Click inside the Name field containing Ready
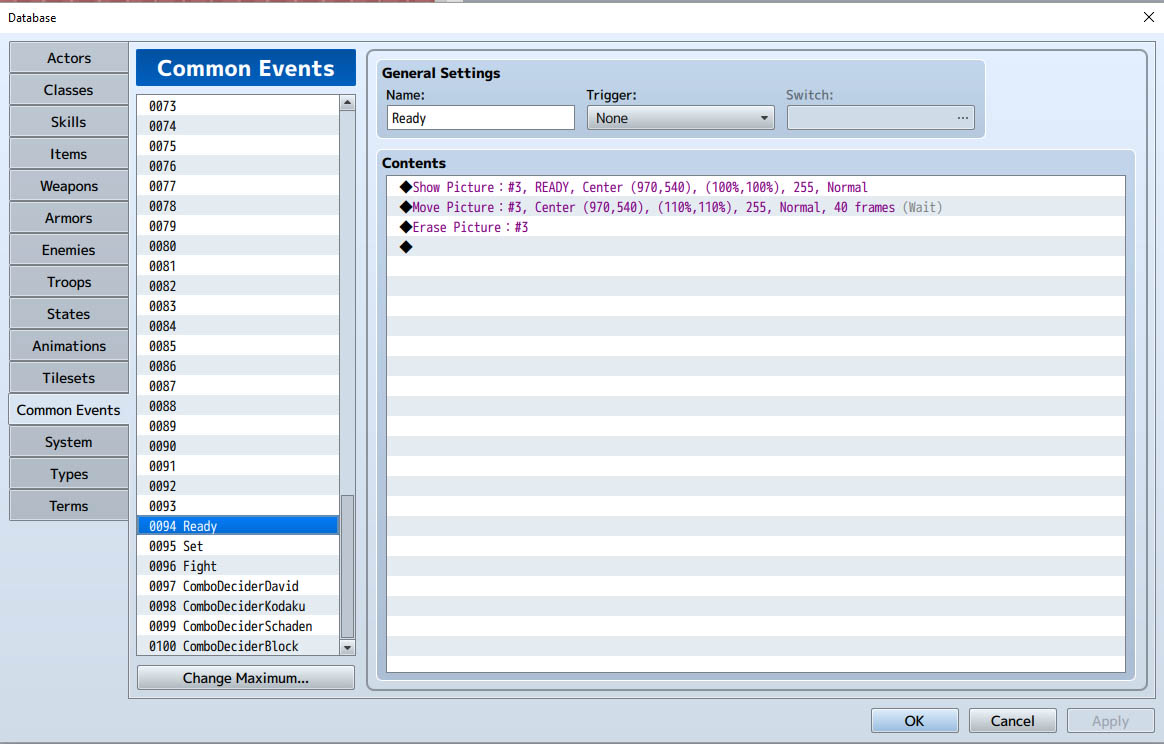The height and width of the screenshot is (744, 1164). point(481,118)
